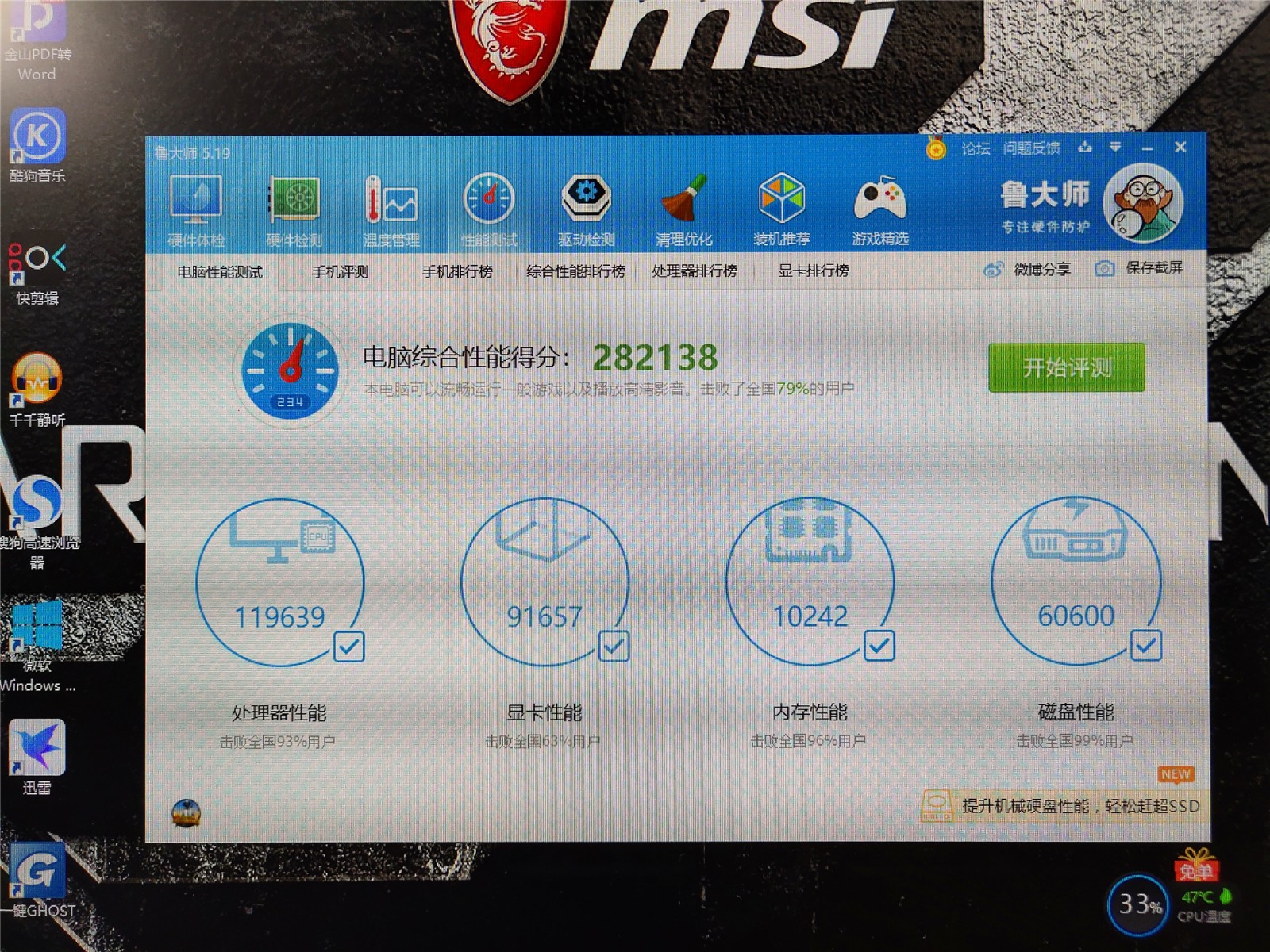Click the disk score 60600 circle

pos(1076,581)
